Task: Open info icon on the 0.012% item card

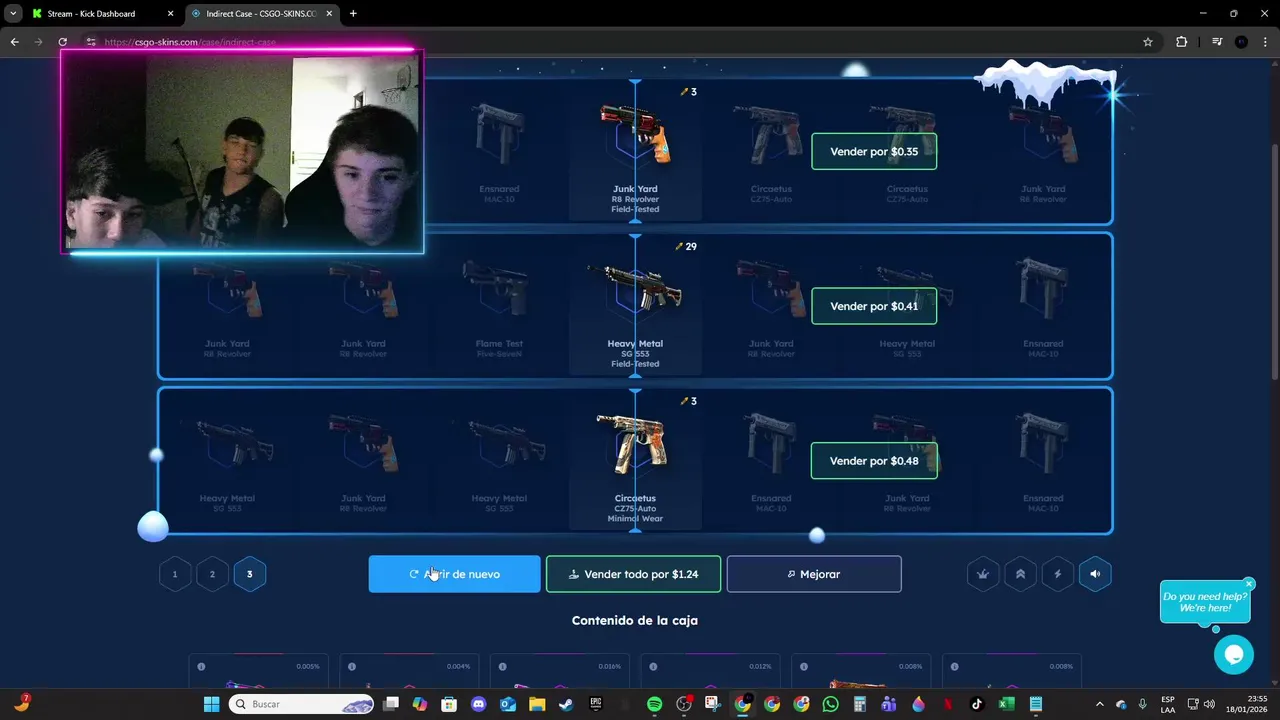Action: click(653, 666)
